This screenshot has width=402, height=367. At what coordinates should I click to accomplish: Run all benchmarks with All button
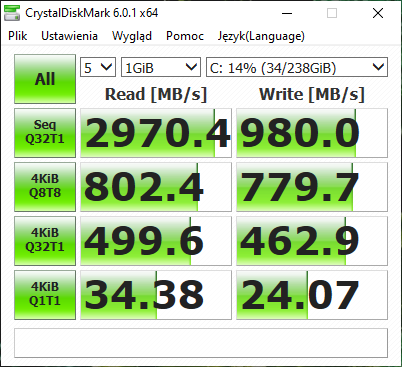tap(45, 79)
